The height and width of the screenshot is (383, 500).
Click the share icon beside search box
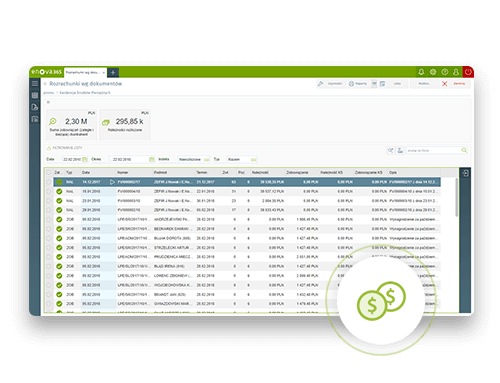tap(390, 150)
